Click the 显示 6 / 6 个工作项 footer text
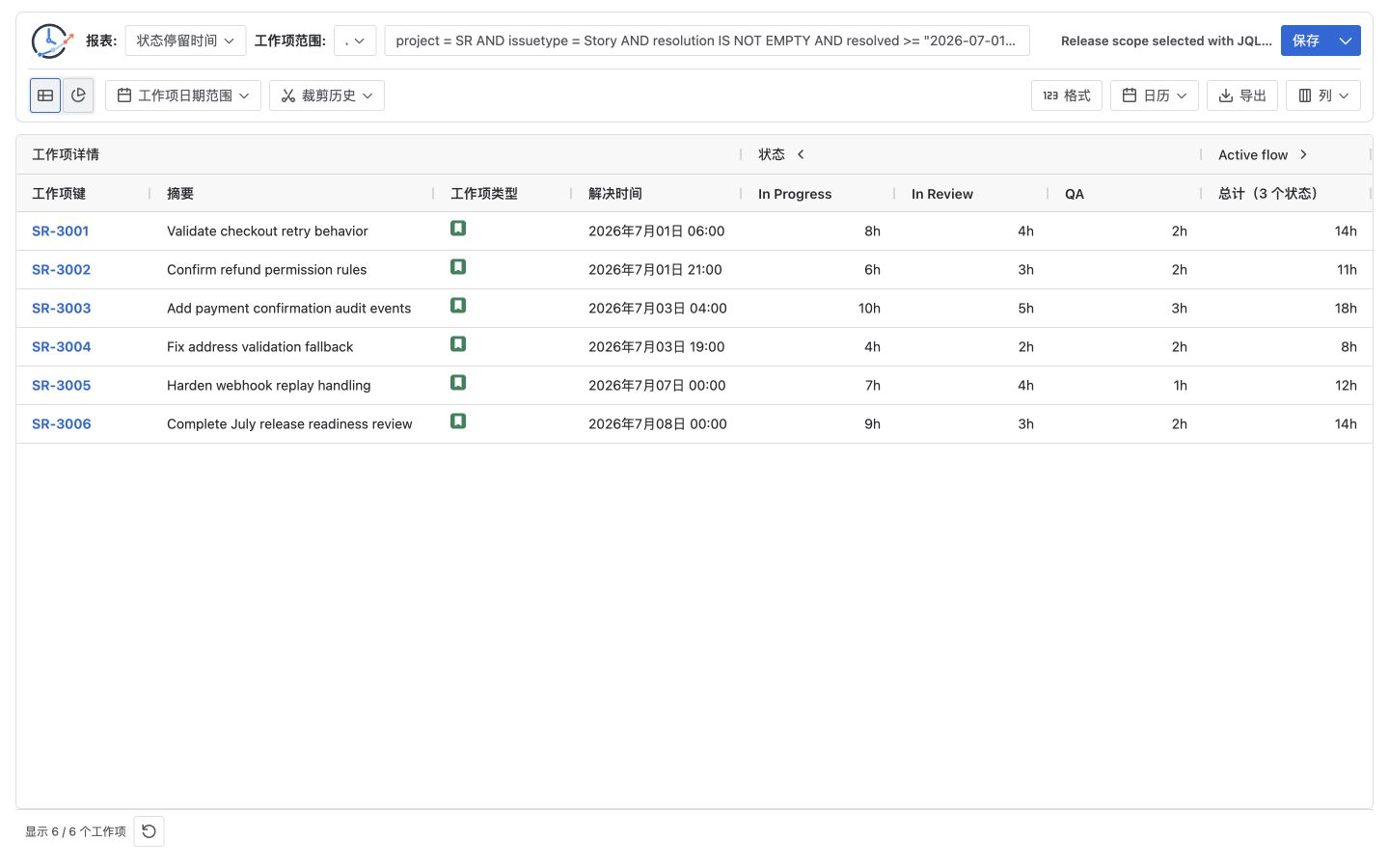 [x=75, y=831]
